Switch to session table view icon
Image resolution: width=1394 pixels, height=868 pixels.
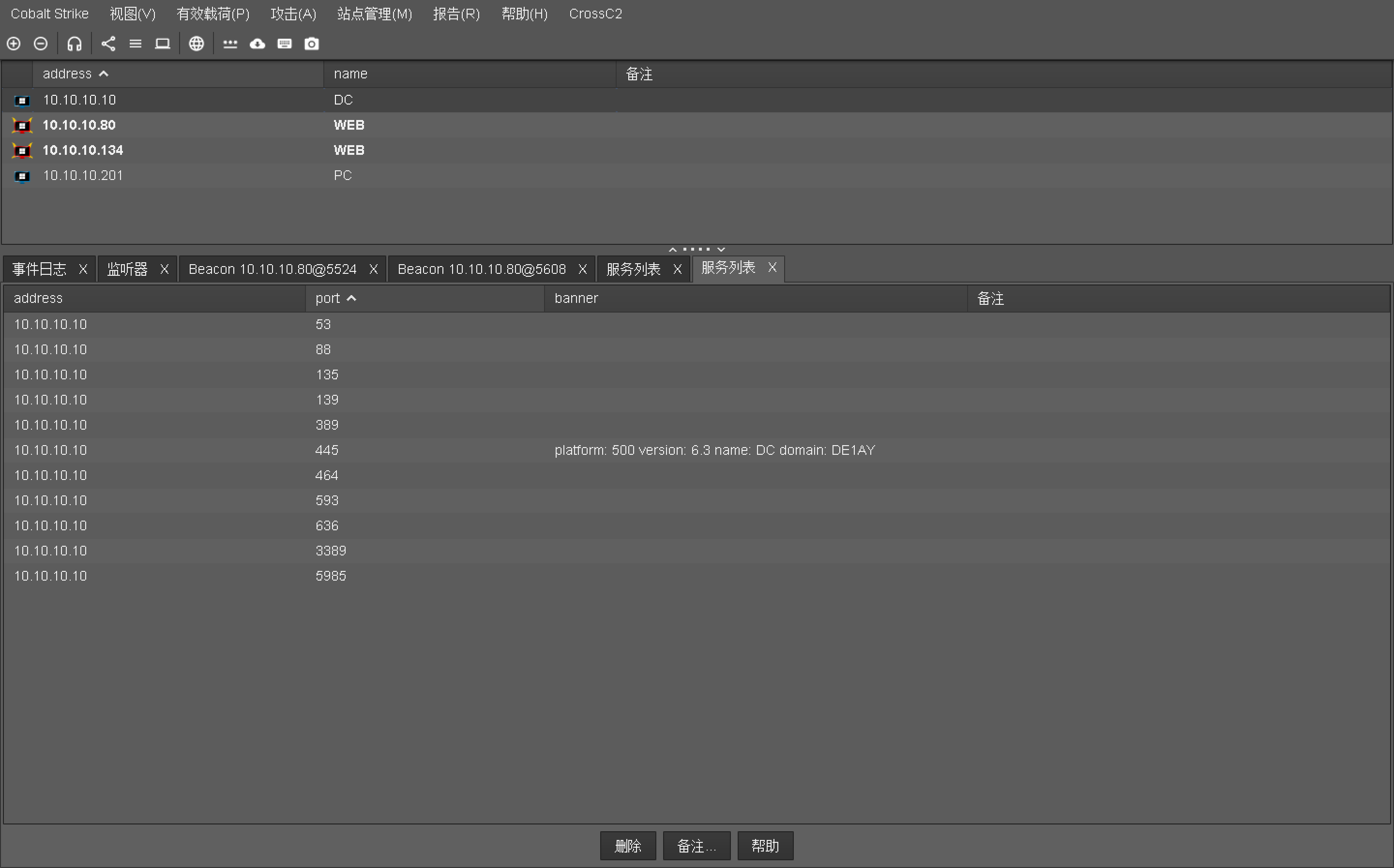[x=136, y=44]
